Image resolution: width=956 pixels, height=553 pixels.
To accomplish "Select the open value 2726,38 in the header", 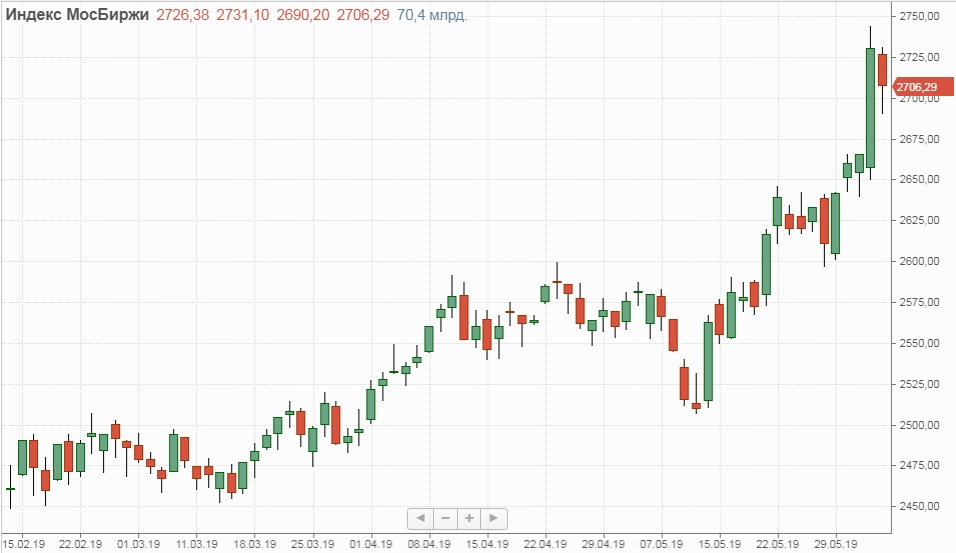I will [184, 15].
